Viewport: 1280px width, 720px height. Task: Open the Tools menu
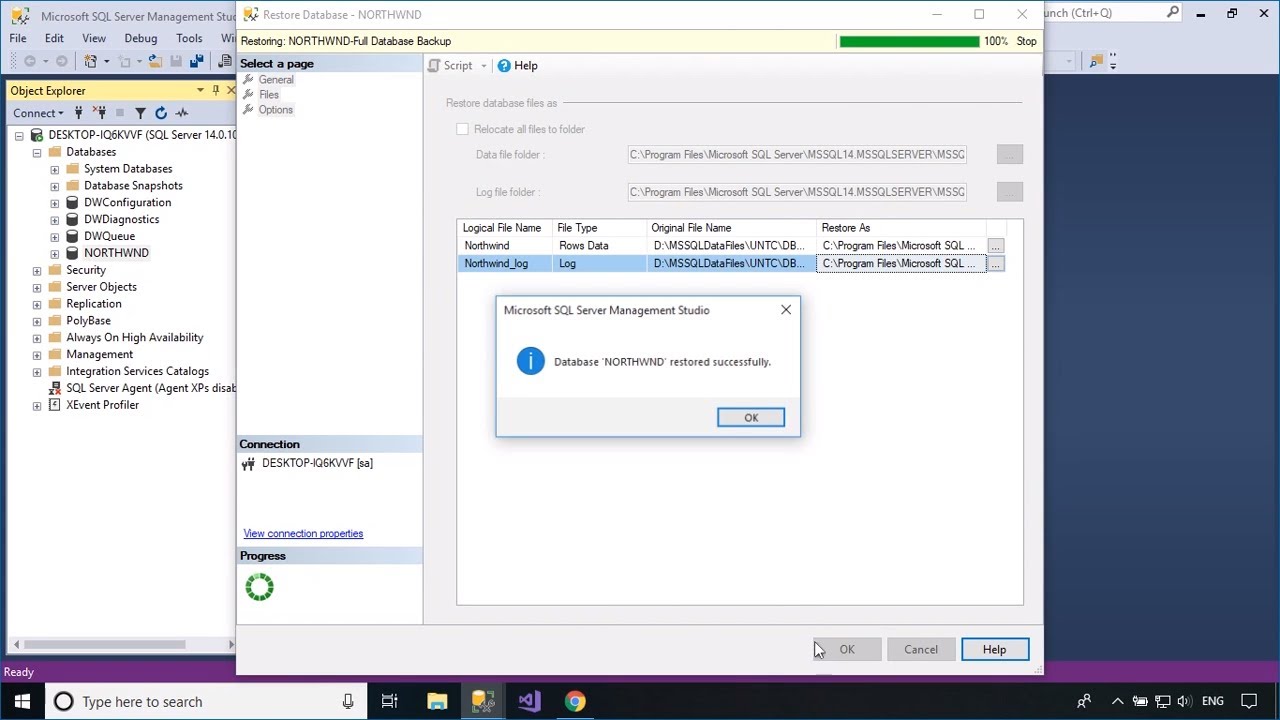click(x=189, y=38)
